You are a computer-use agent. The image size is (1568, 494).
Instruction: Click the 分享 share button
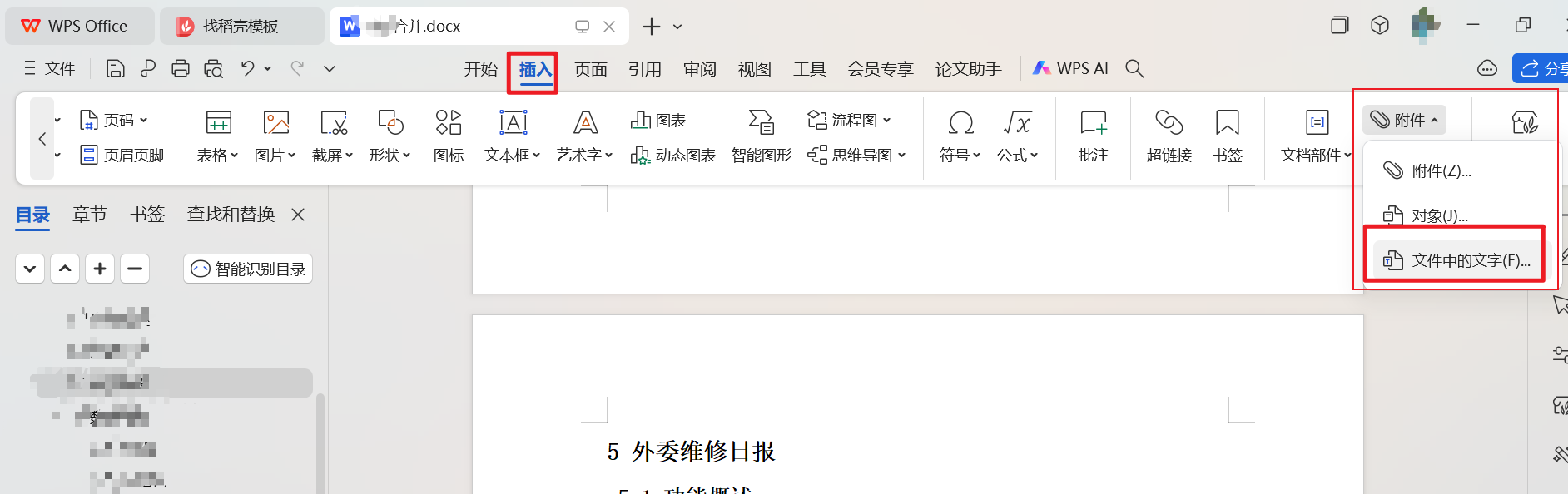(1541, 68)
